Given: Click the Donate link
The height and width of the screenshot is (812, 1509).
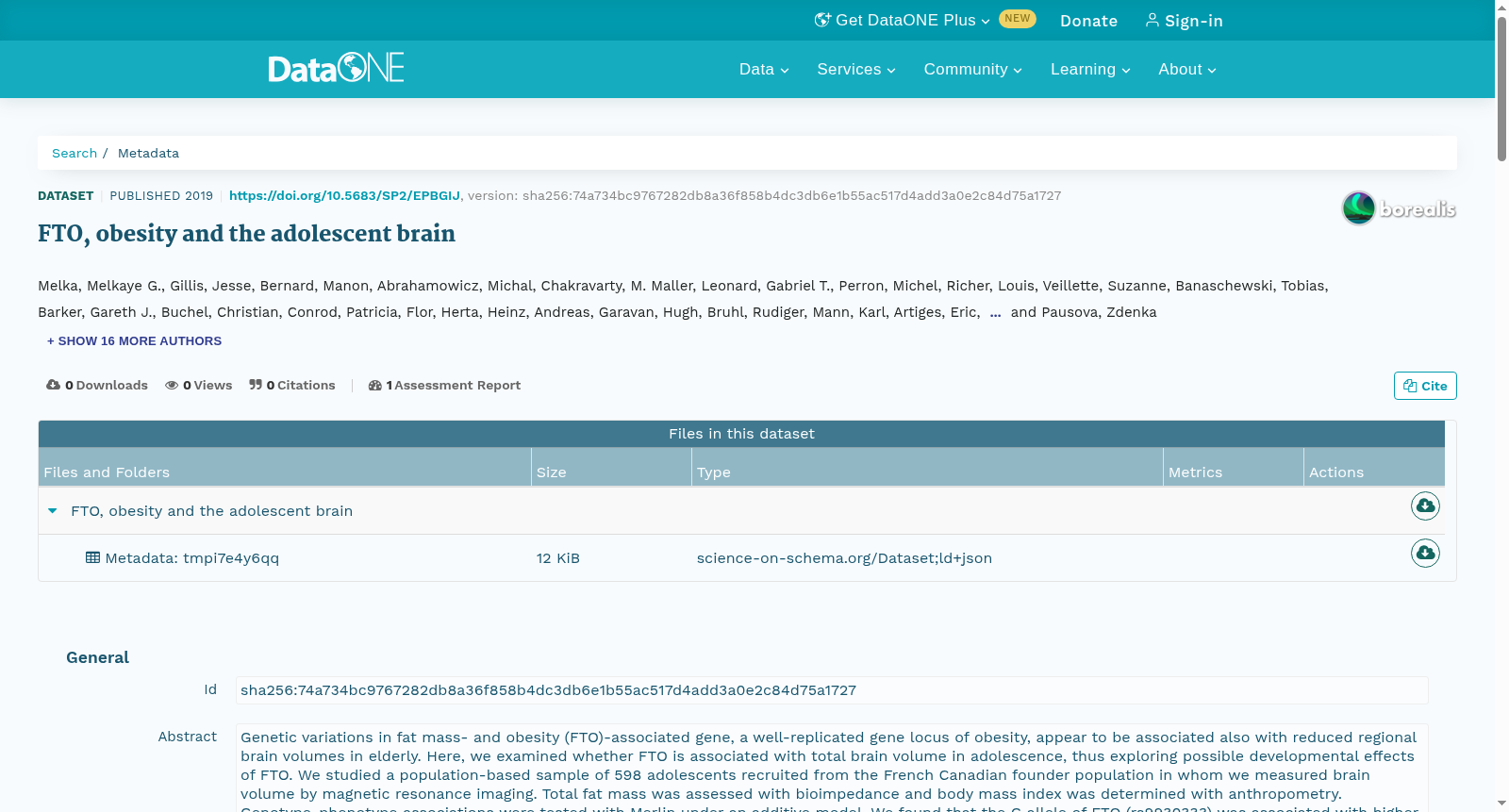Looking at the screenshot, I should 1088,21.
